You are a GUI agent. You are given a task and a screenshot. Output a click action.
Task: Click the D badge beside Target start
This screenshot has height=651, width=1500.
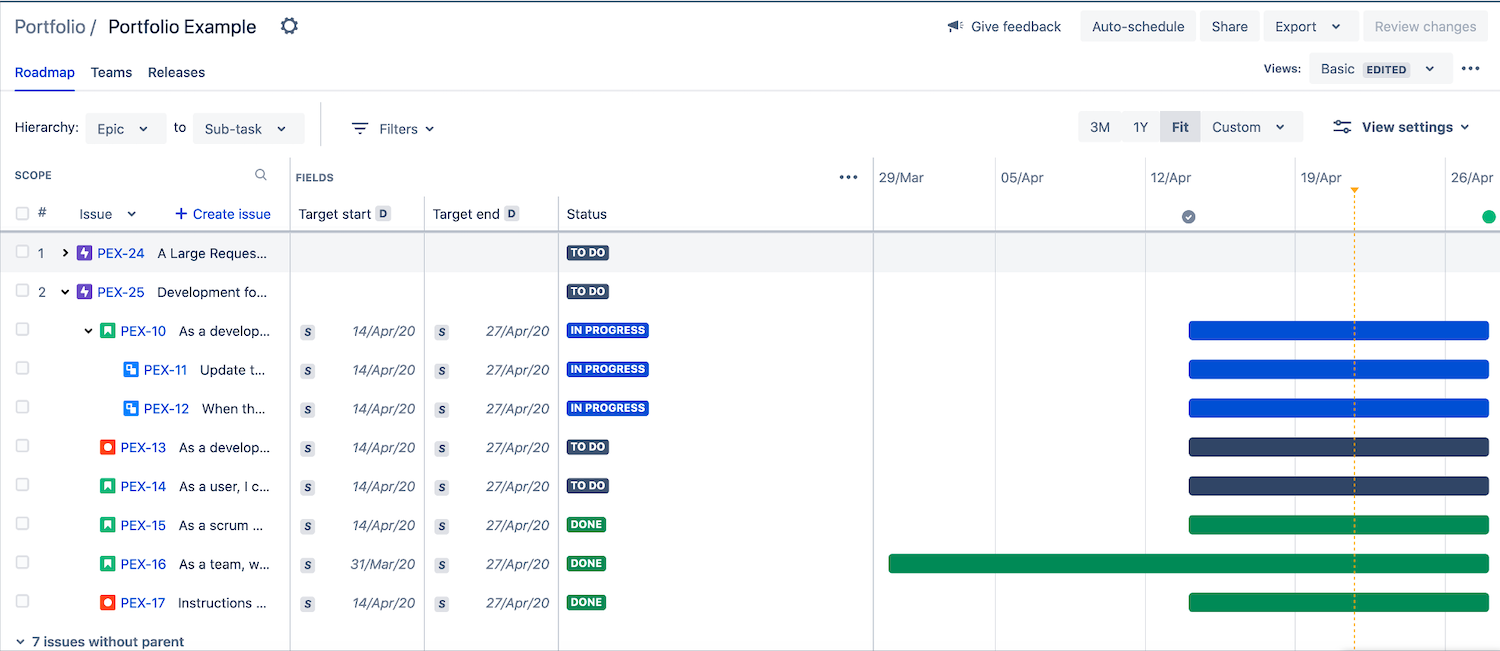point(383,214)
